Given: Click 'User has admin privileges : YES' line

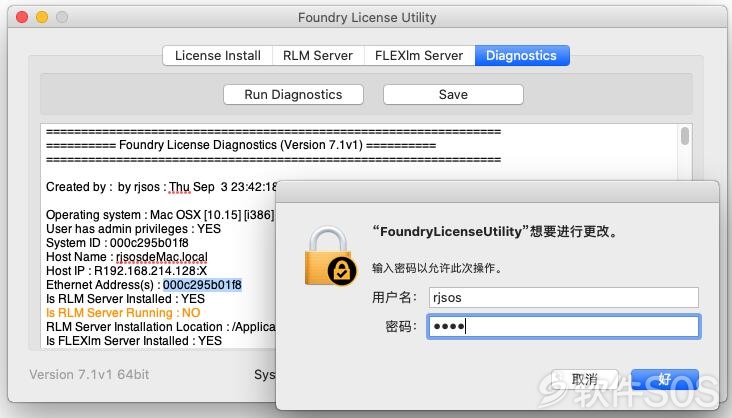Looking at the screenshot, I should click(x=133, y=229).
